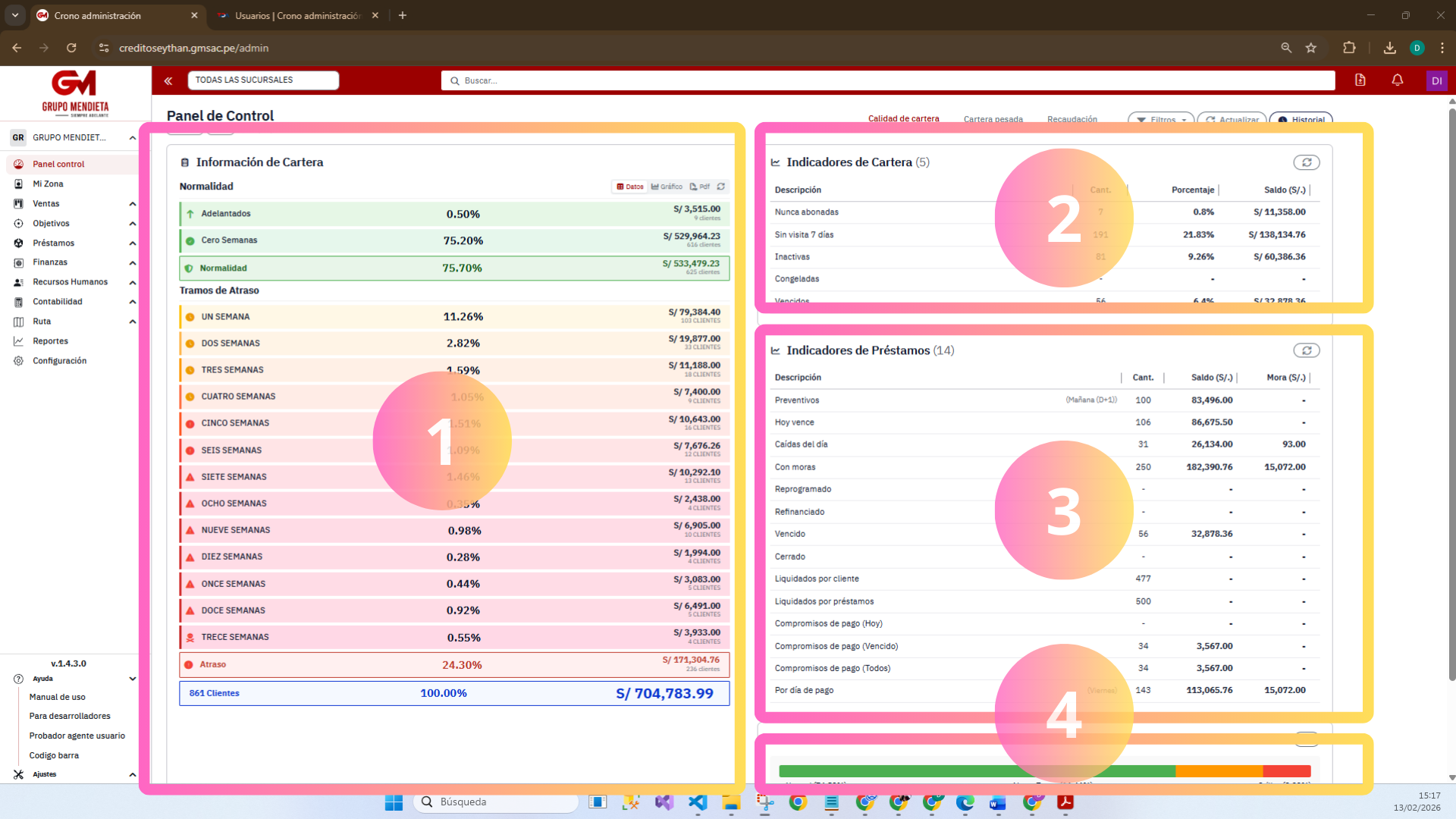Go to Mi Zona page
The height and width of the screenshot is (819, 1456).
point(48,184)
